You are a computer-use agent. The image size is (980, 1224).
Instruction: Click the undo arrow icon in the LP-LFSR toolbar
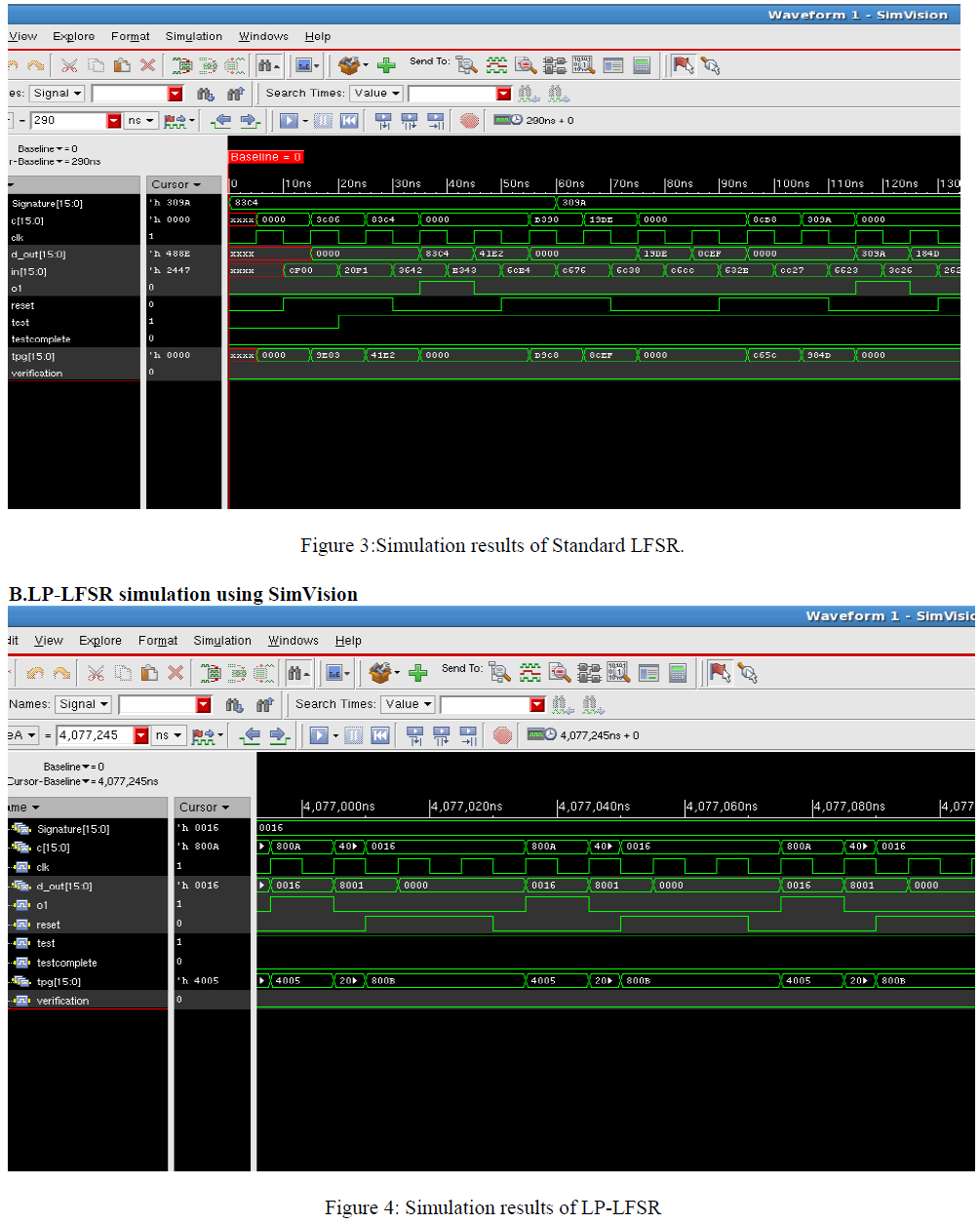coord(35,673)
